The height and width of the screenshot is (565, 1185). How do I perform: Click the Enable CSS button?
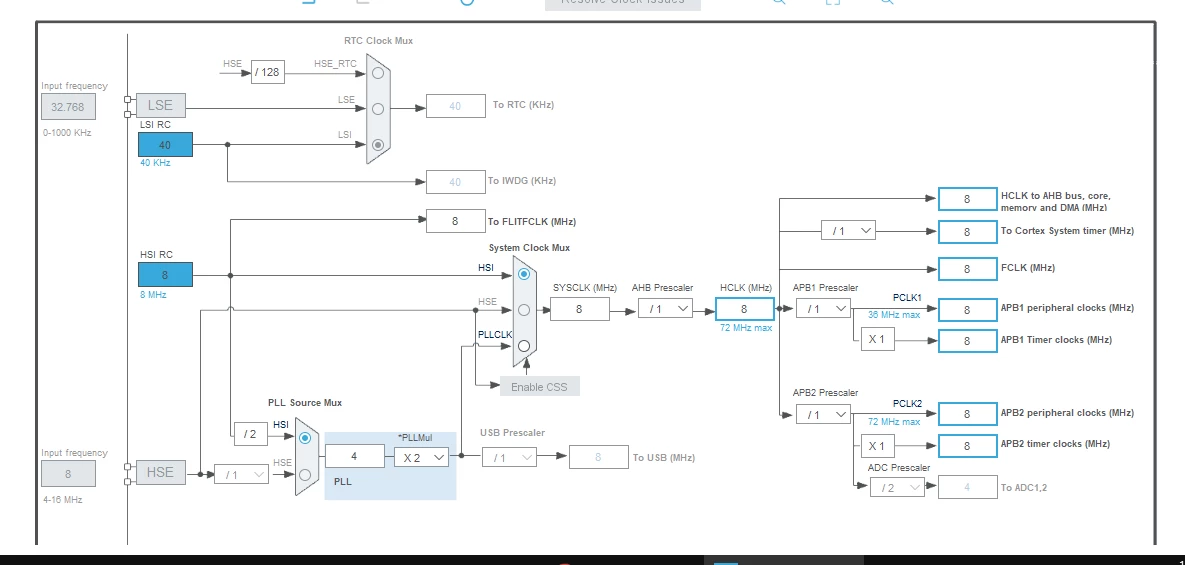[540, 387]
